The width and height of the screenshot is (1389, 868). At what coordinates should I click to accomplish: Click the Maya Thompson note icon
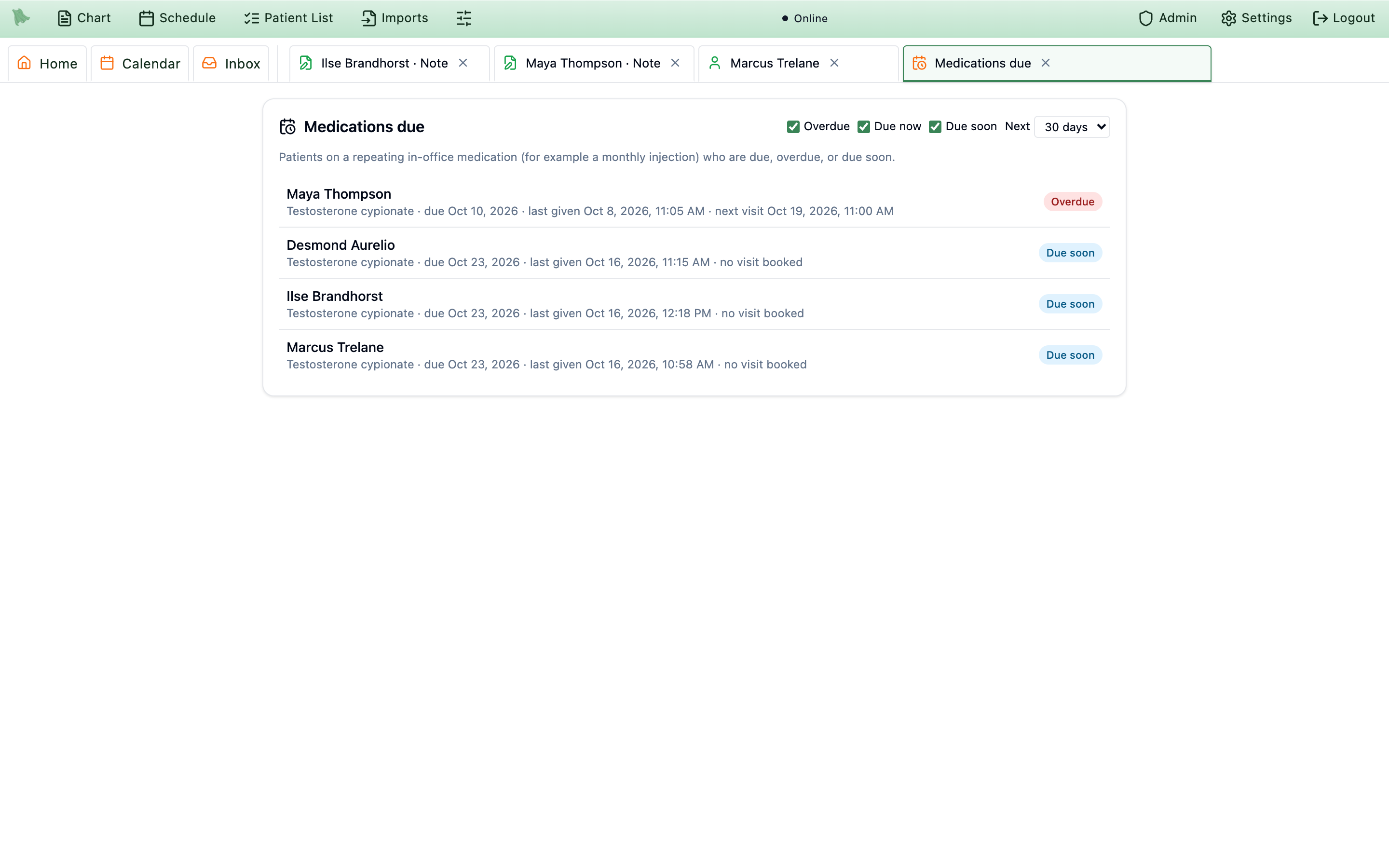coord(510,63)
